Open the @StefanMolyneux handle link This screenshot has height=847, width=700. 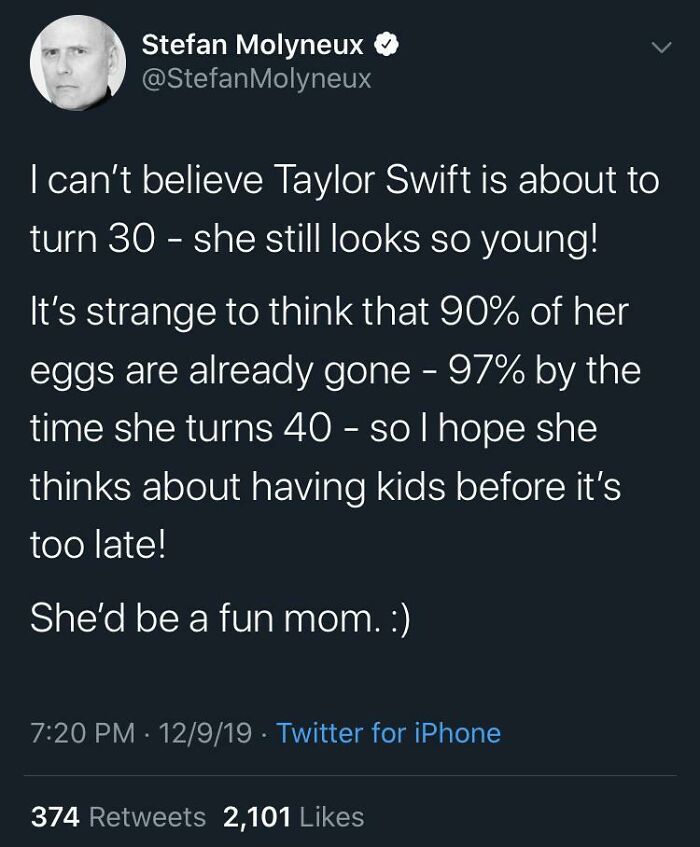(256, 78)
